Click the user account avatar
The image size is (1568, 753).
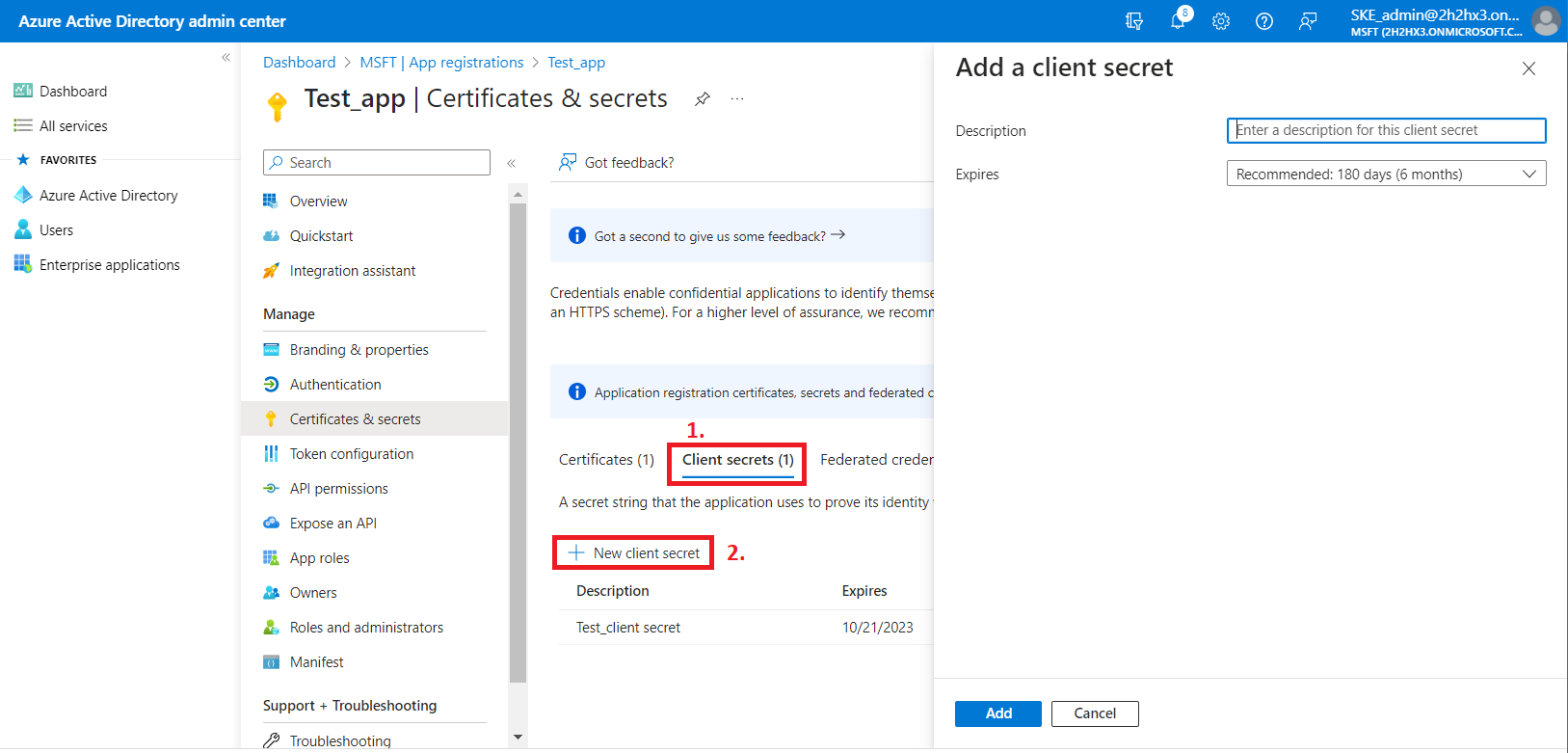click(x=1546, y=21)
